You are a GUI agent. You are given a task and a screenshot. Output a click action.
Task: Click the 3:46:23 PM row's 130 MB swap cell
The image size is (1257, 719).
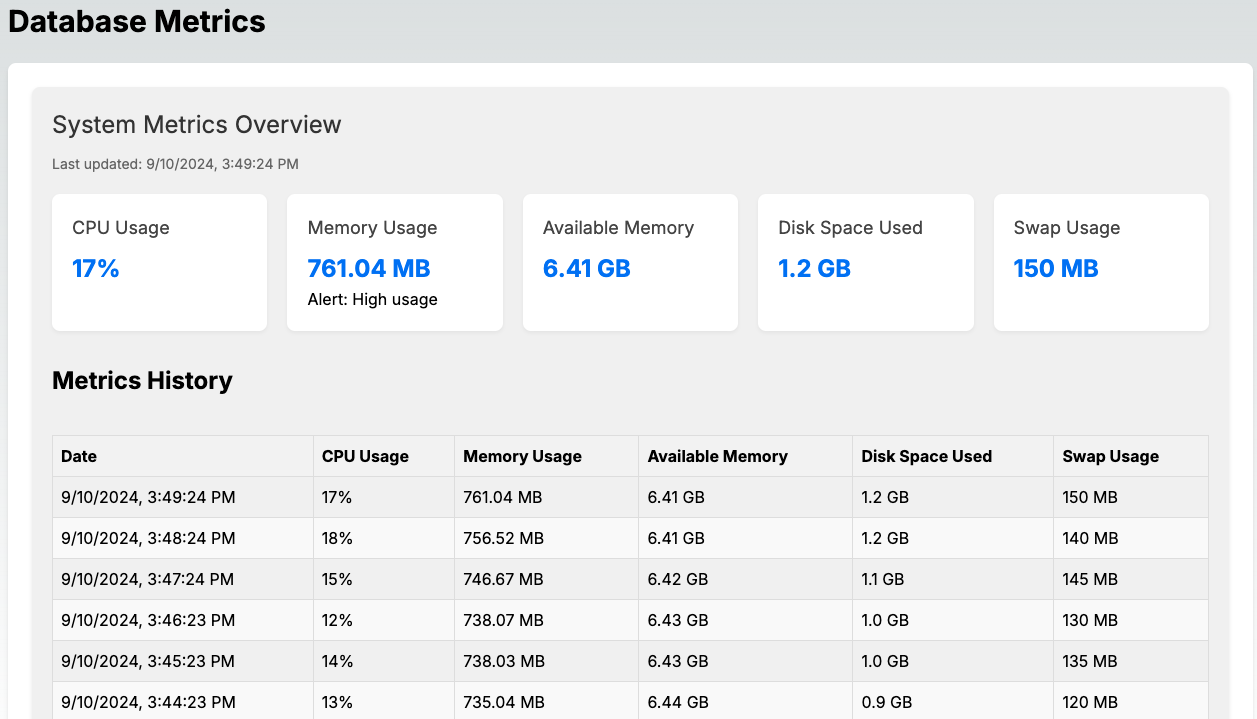1090,620
